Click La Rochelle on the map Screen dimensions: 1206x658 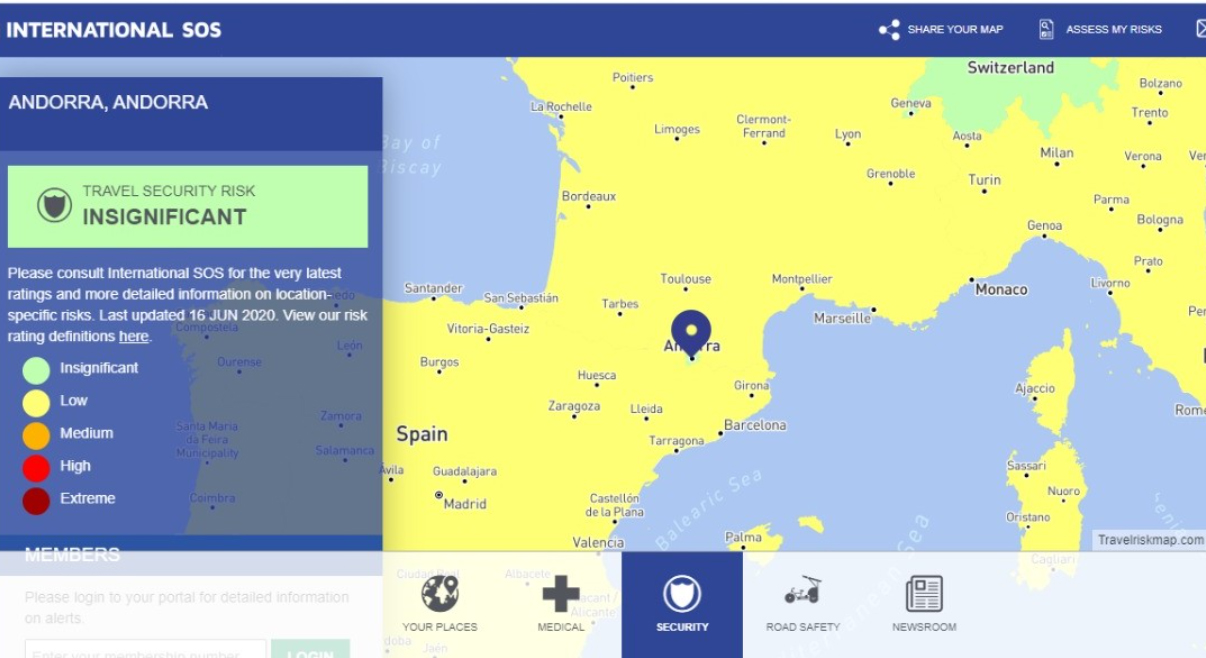click(562, 107)
